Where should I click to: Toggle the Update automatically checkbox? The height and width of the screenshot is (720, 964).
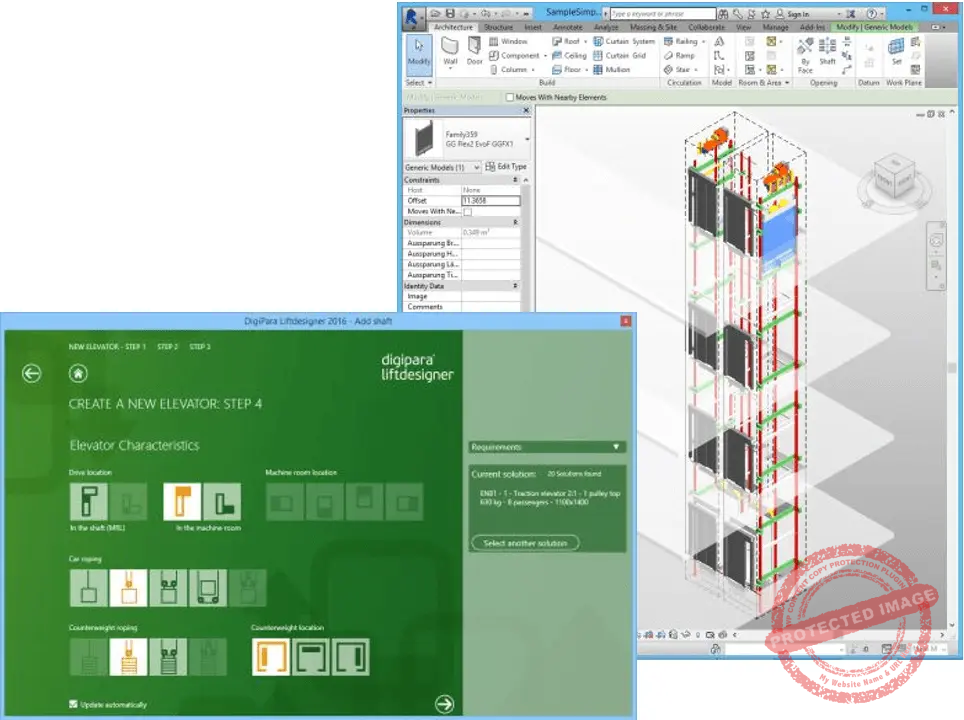click(x=73, y=704)
